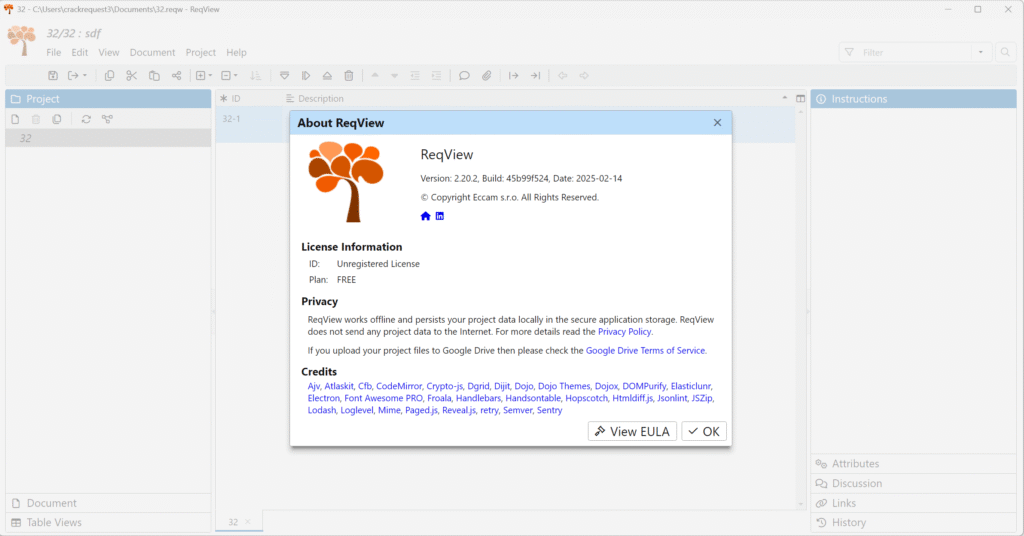
Task: Open the Document menu
Action: pyautogui.click(x=152, y=52)
